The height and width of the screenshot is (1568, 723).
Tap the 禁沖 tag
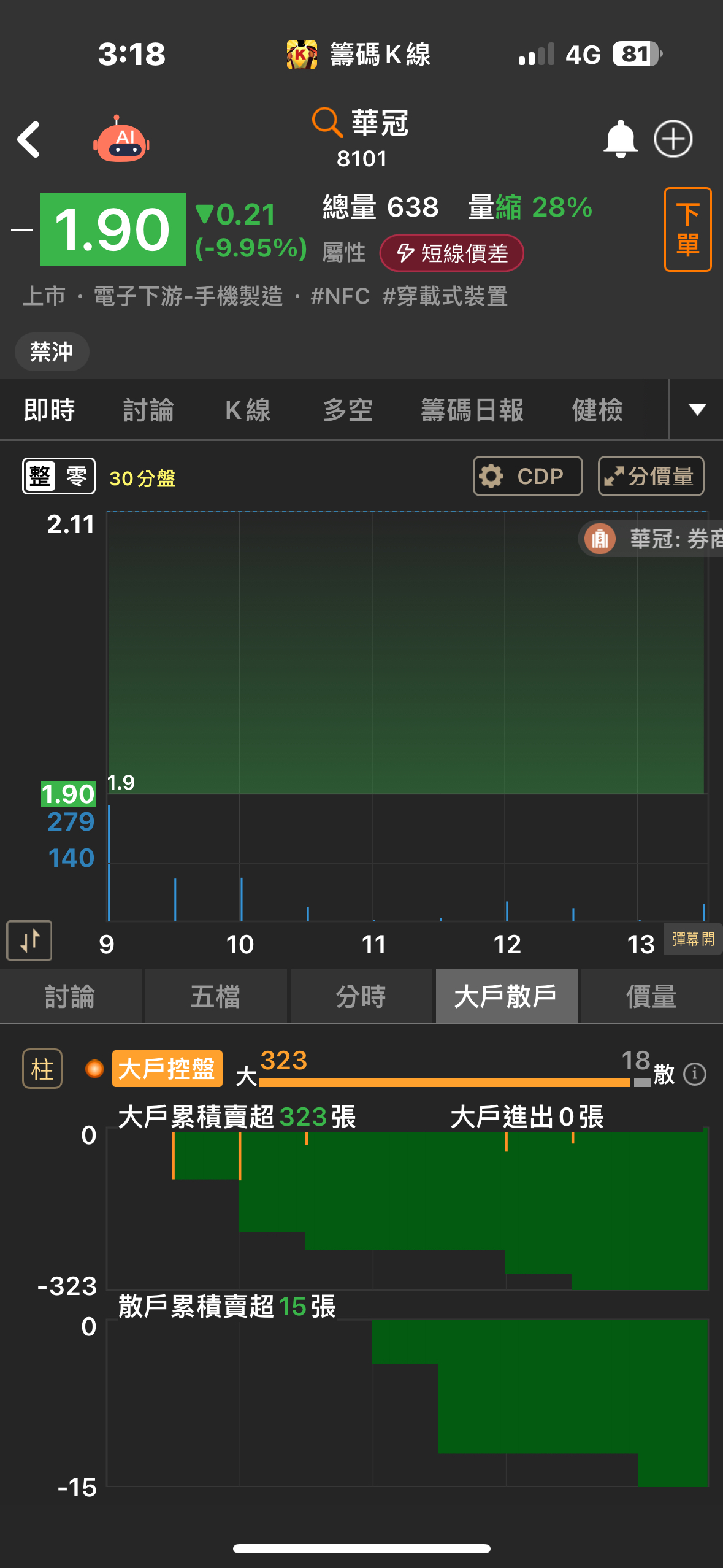coord(52,352)
